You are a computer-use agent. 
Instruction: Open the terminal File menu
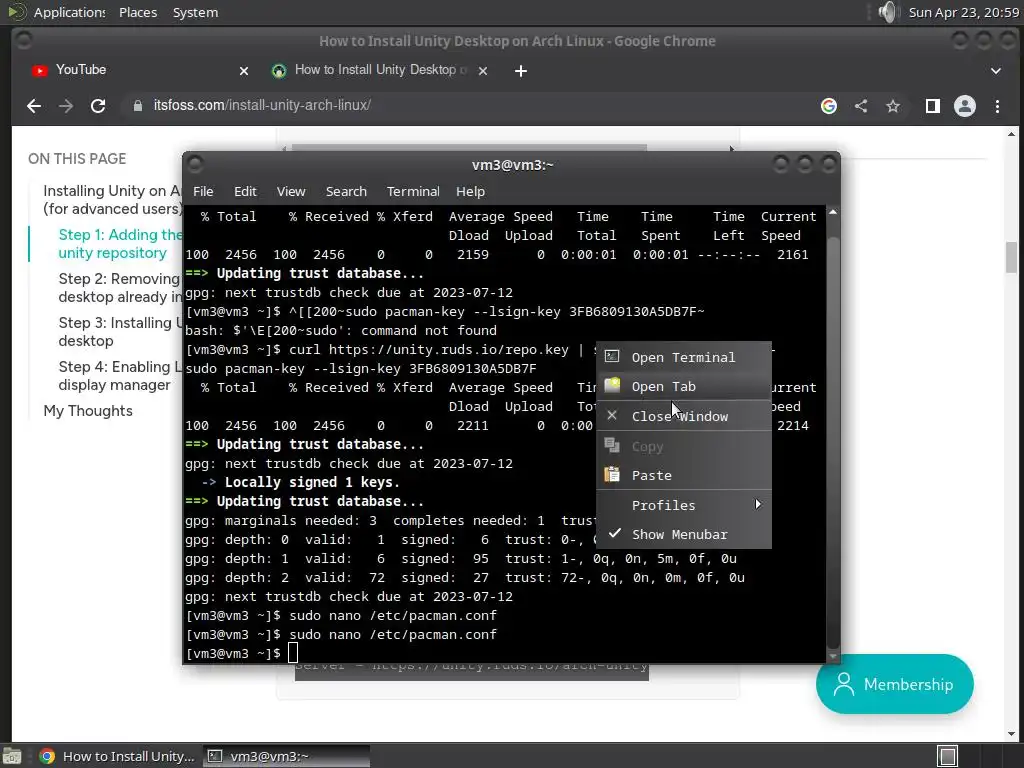tap(203, 191)
